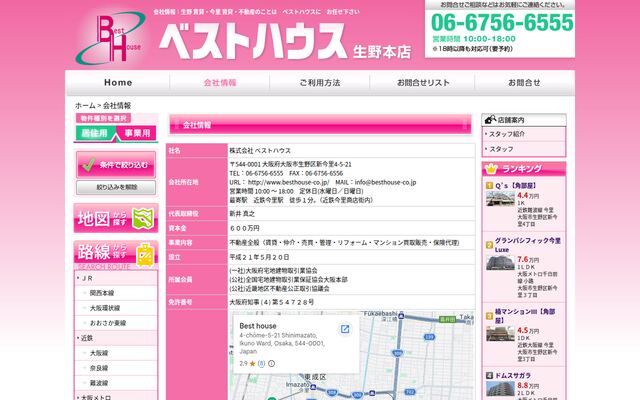Open the Q's【角部屋】 ranking listing
The width and height of the screenshot is (640, 400).
pyautogui.click(x=516, y=185)
